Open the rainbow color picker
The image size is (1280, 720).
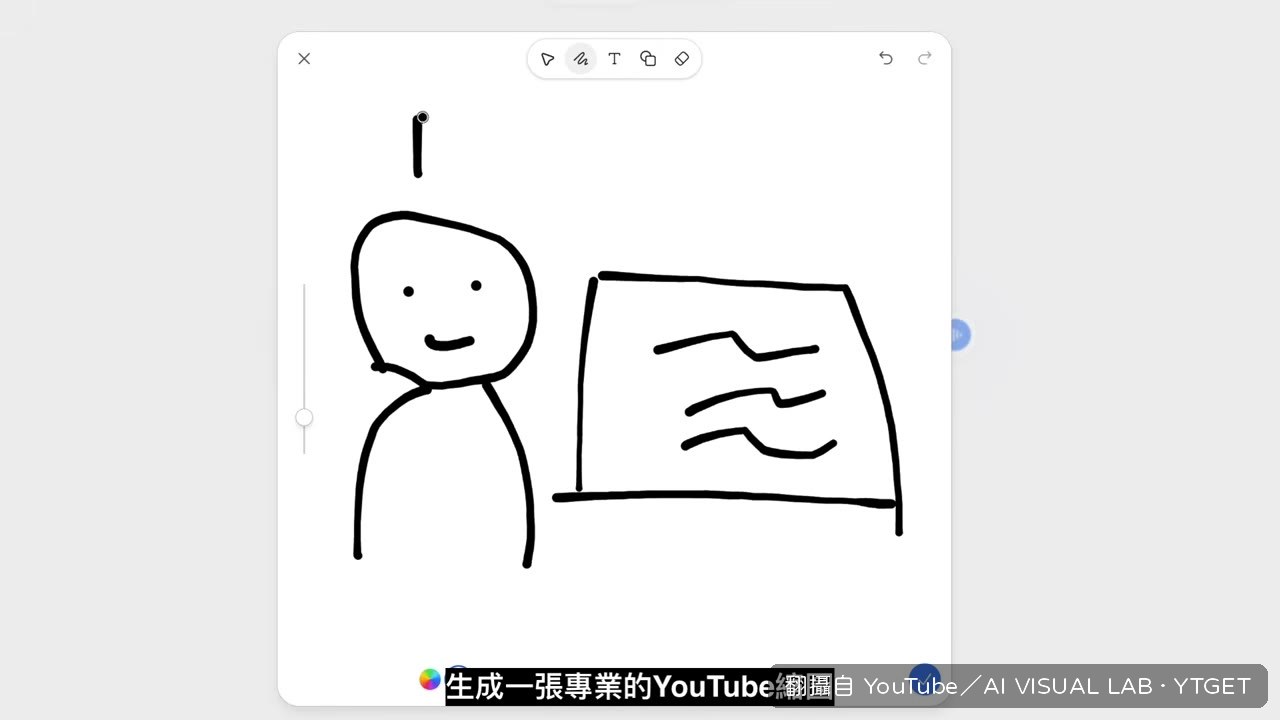point(430,680)
